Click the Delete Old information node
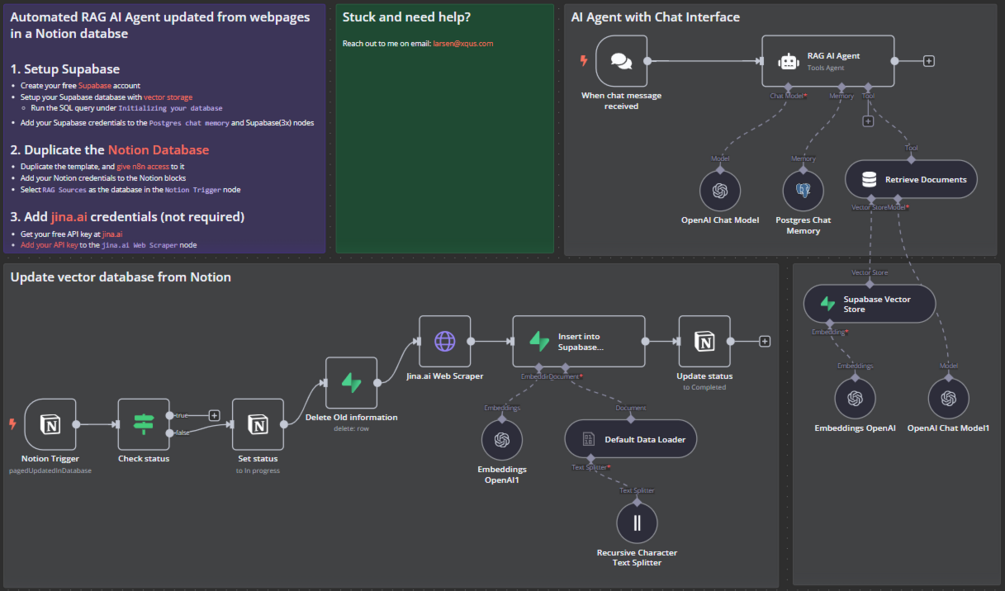This screenshot has width=1005, height=591. [351, 383]
